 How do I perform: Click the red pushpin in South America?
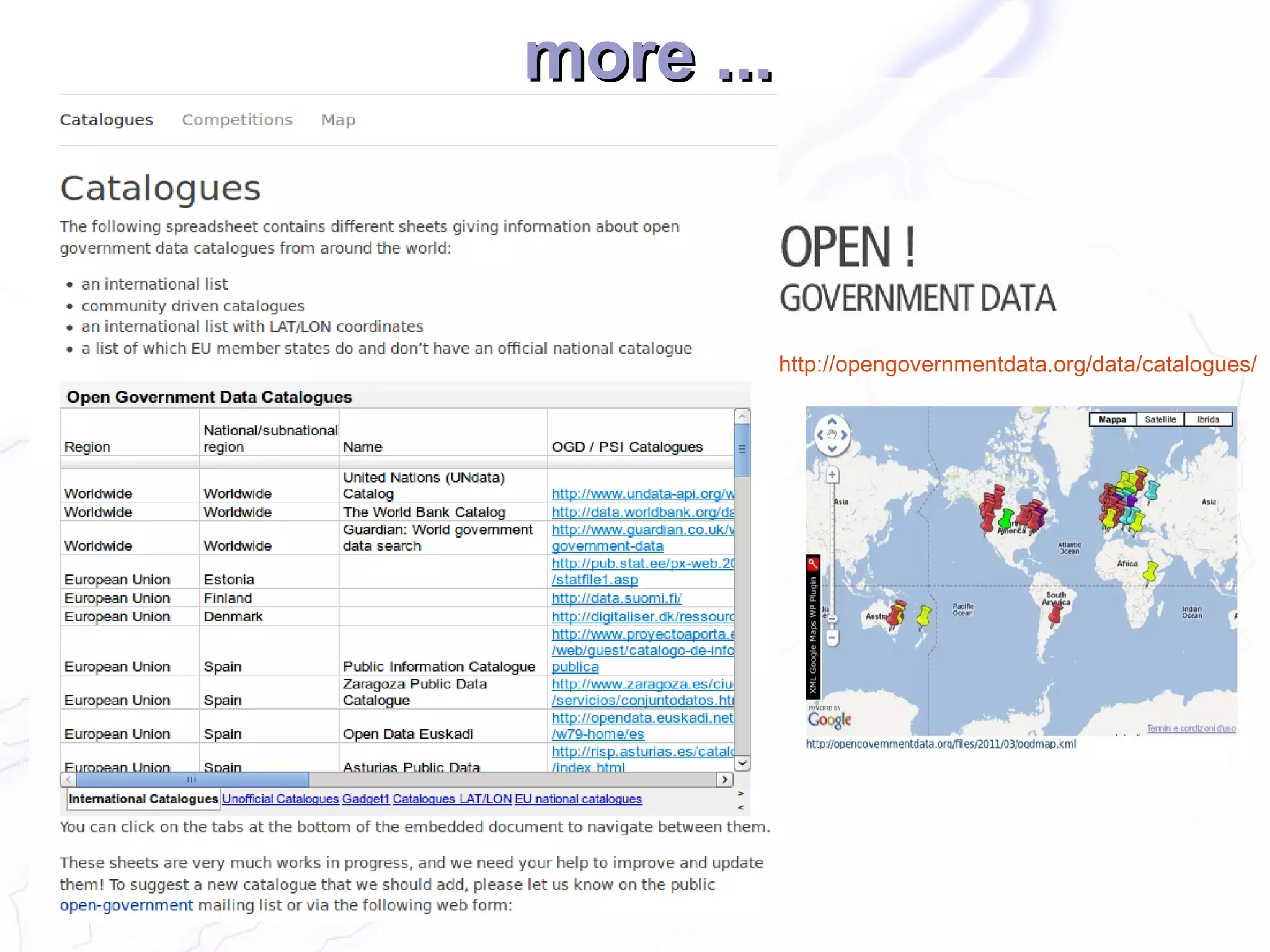(x=1055, y=614)
